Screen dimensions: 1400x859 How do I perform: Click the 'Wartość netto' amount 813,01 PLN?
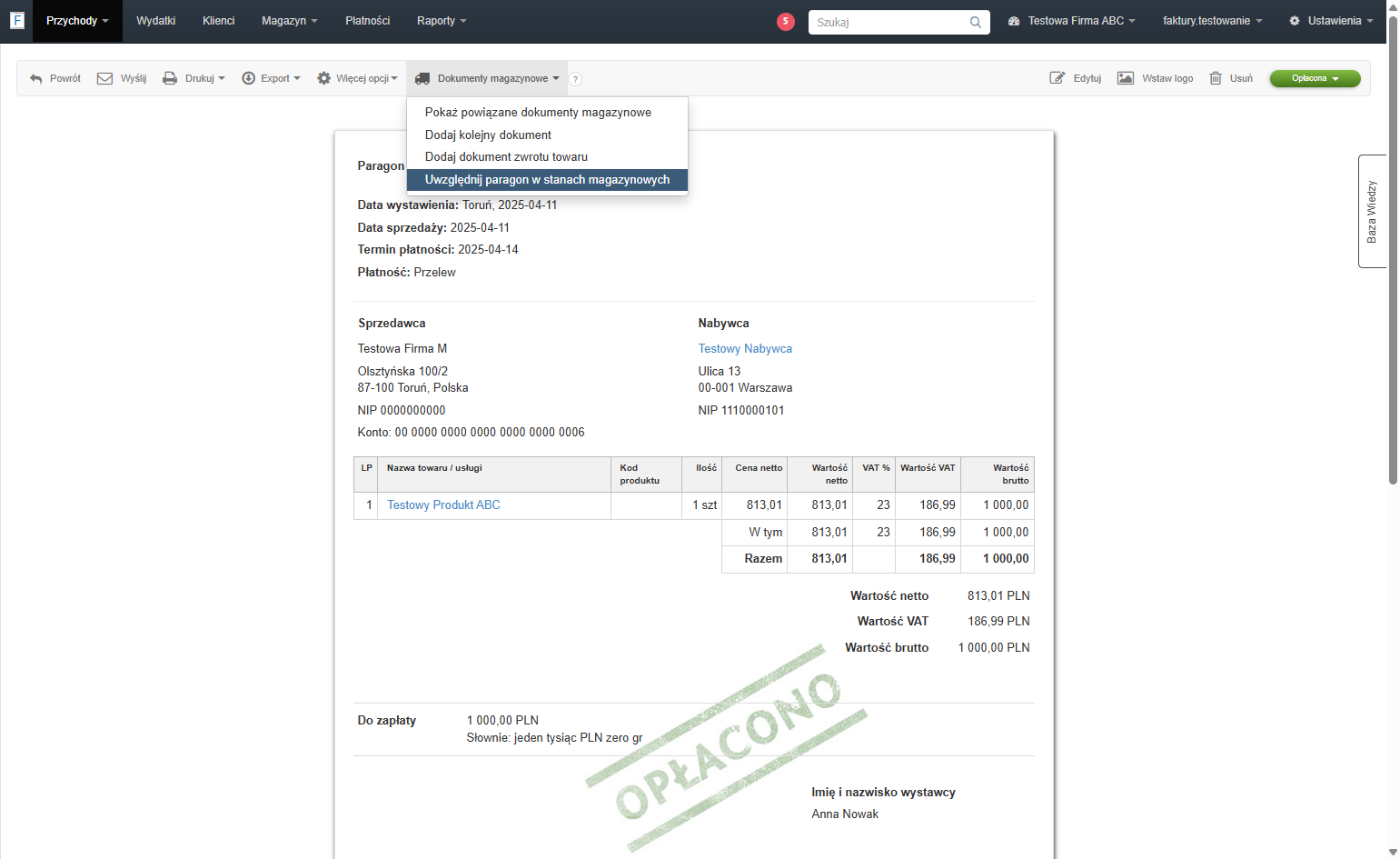tap(998, 596)
